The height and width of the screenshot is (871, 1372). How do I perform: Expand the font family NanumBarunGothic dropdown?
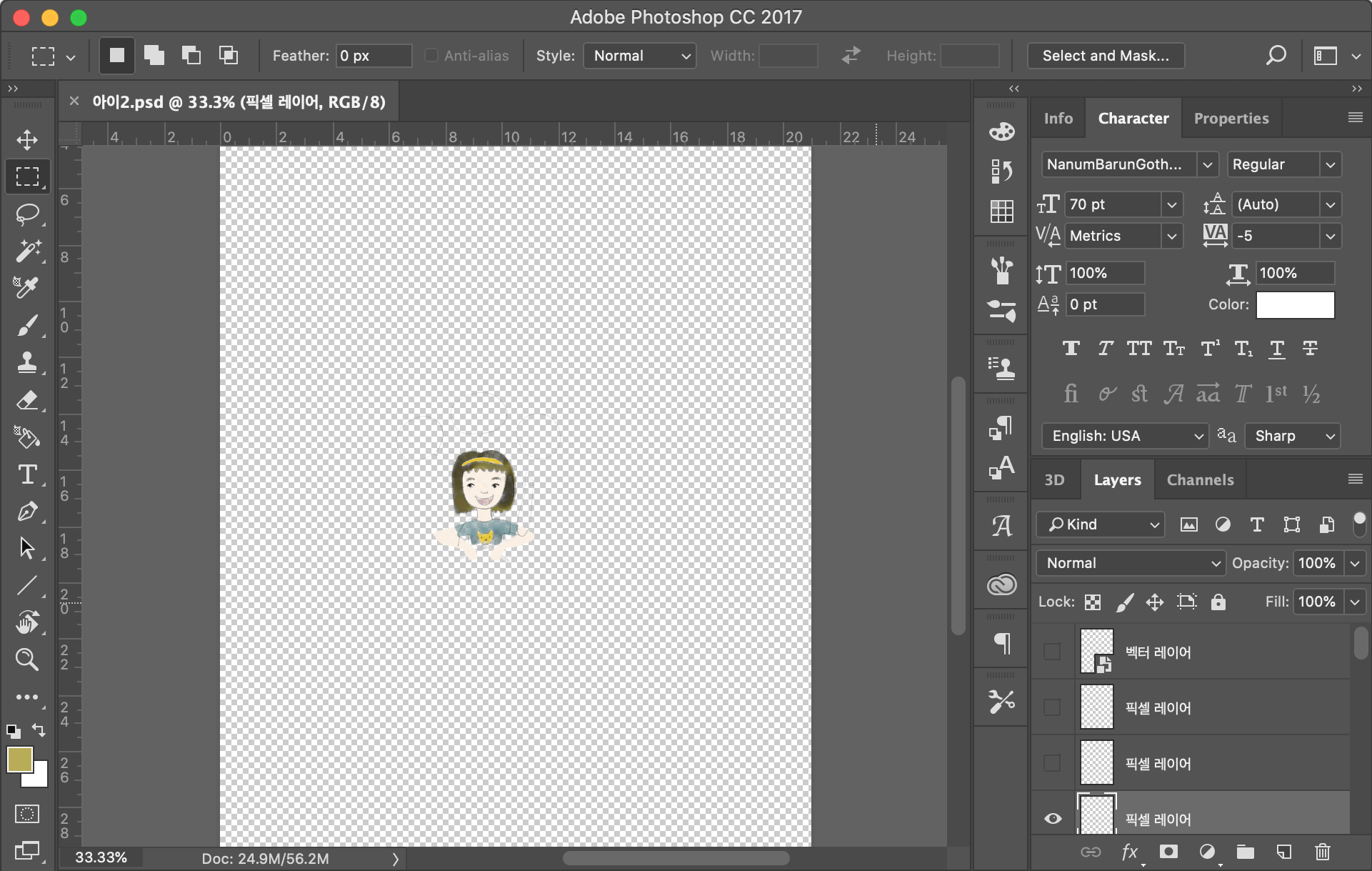1207,164
